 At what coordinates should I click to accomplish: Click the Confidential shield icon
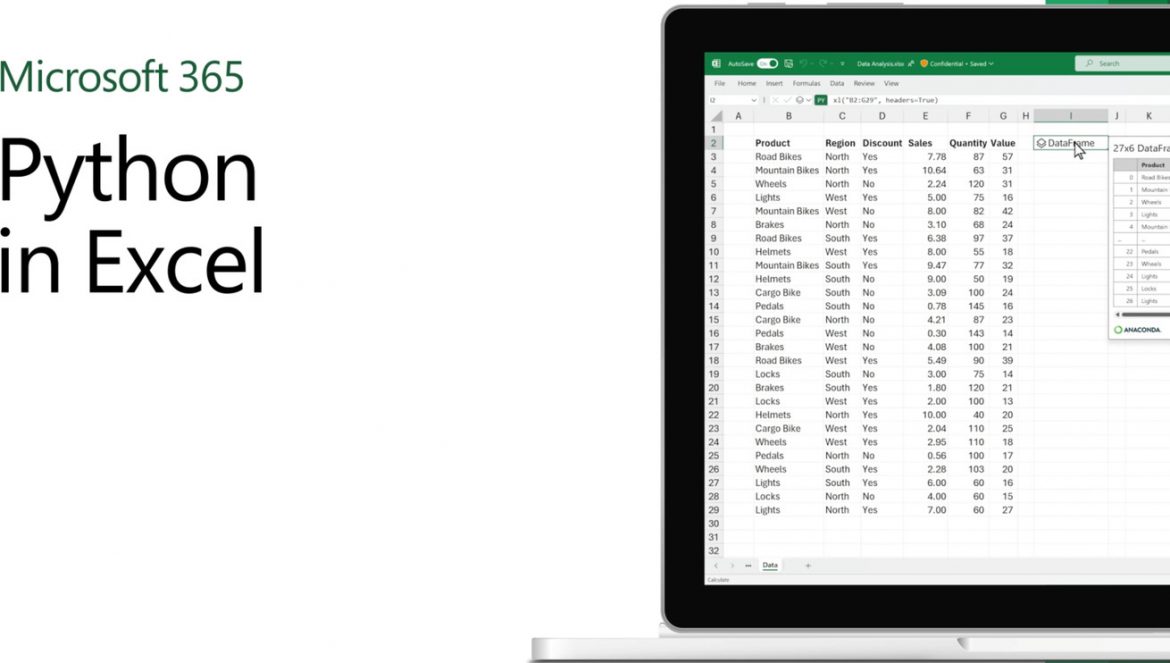(x=924, y=63)
